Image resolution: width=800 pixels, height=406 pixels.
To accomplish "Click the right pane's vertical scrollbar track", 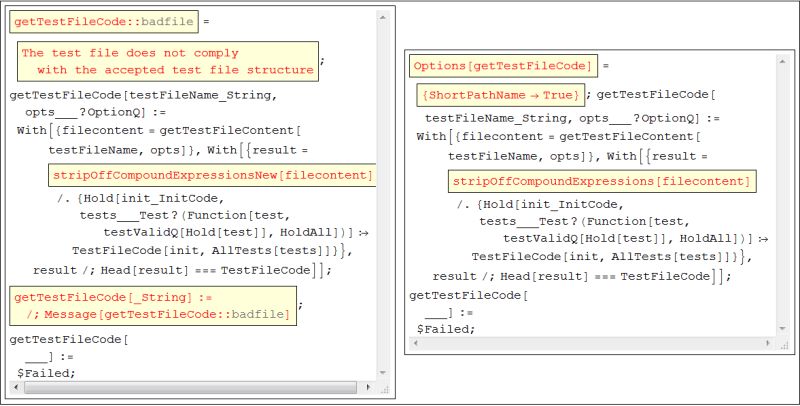I will tap(782, 195).
